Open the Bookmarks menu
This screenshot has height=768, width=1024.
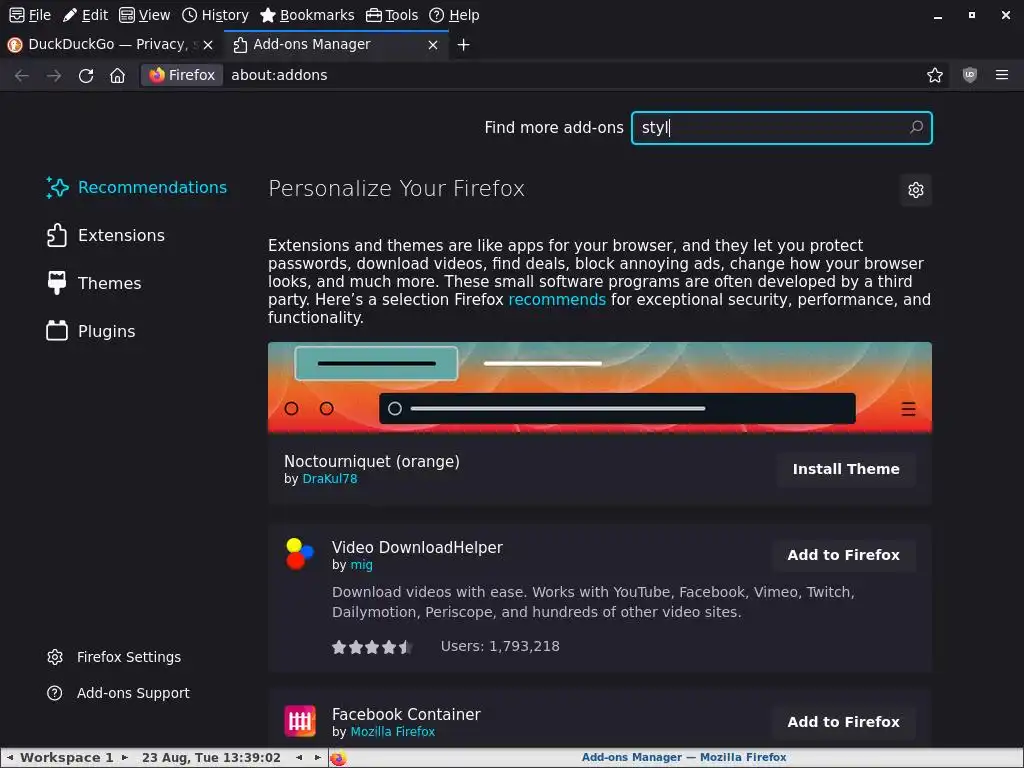click(307, 15)
